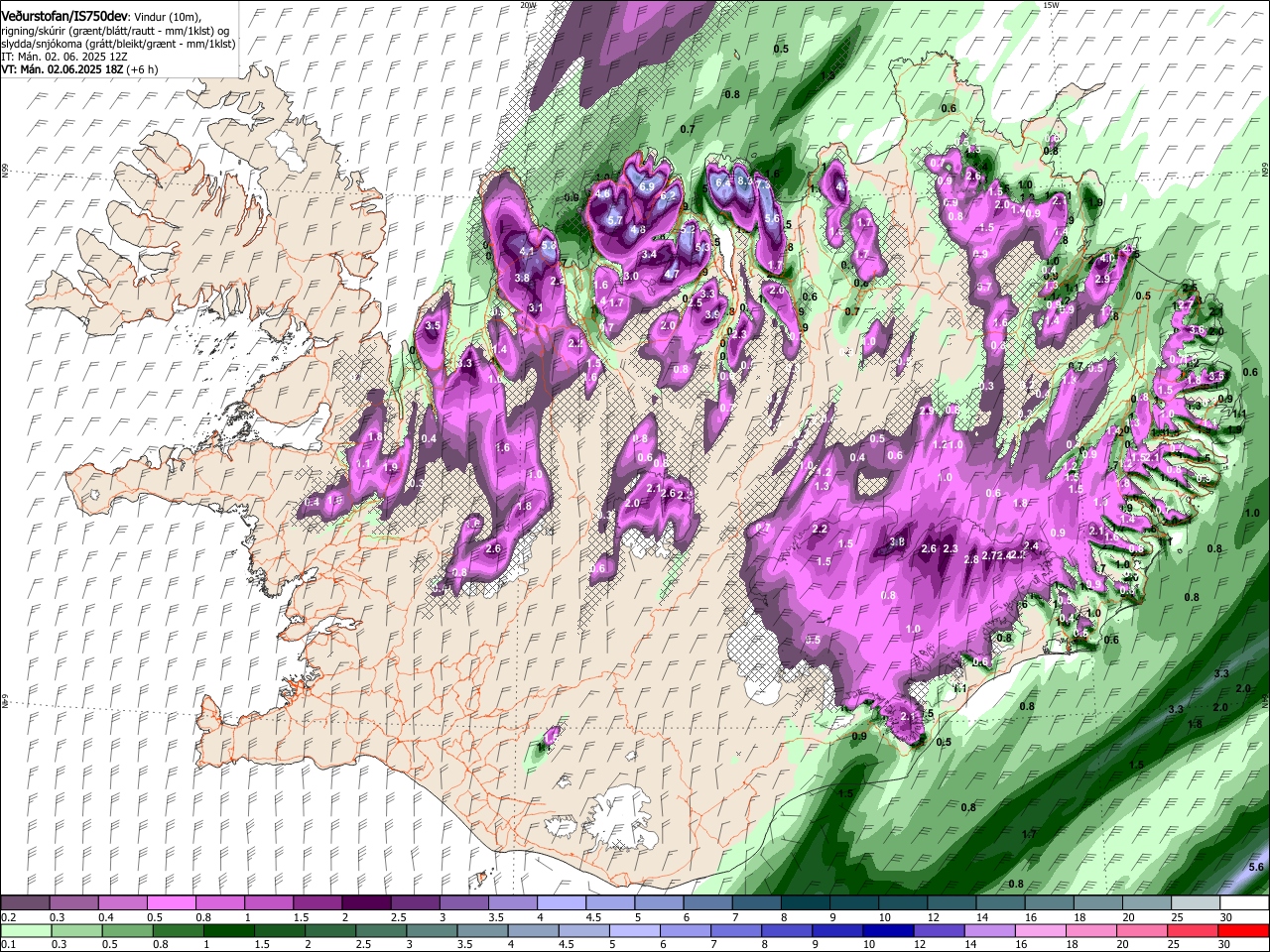The image size is (1270, 952).
Task: Click the 'VT: Mán. 02.06.2025 18Z' valid time
Action: 61,69
